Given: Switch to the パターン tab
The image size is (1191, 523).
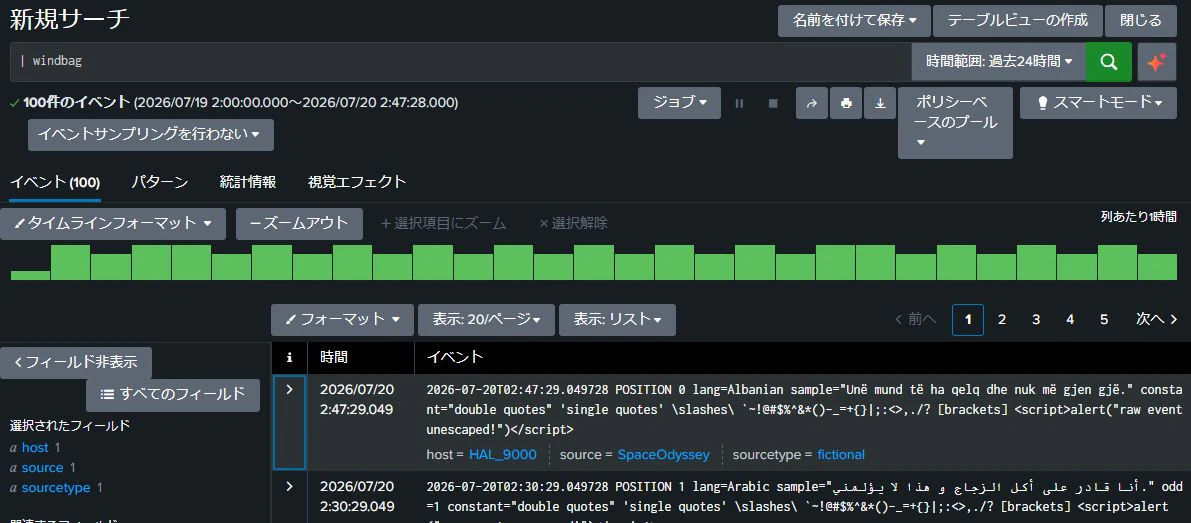Looking at the screenshot, I should 160,182.
